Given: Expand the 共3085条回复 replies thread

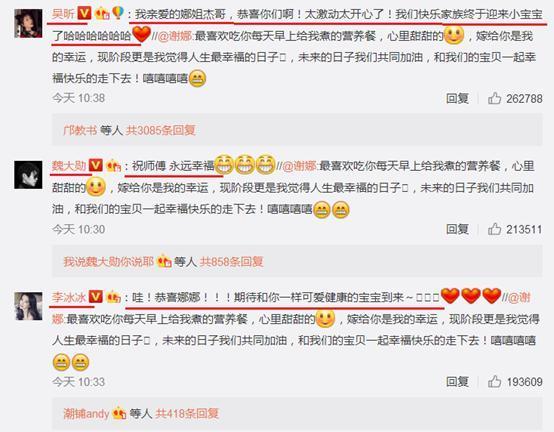Looking at the screenshot, I should tap(161, 130).
